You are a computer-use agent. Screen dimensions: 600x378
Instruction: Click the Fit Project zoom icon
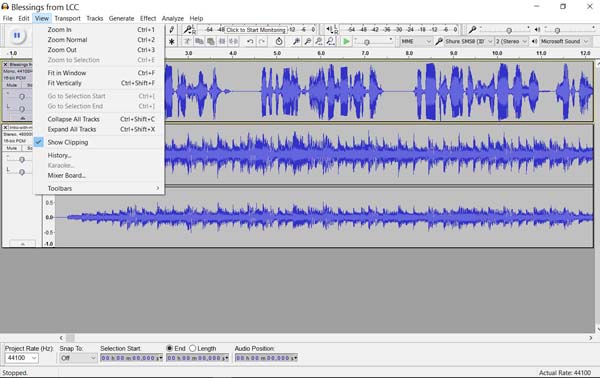[330, 41]
